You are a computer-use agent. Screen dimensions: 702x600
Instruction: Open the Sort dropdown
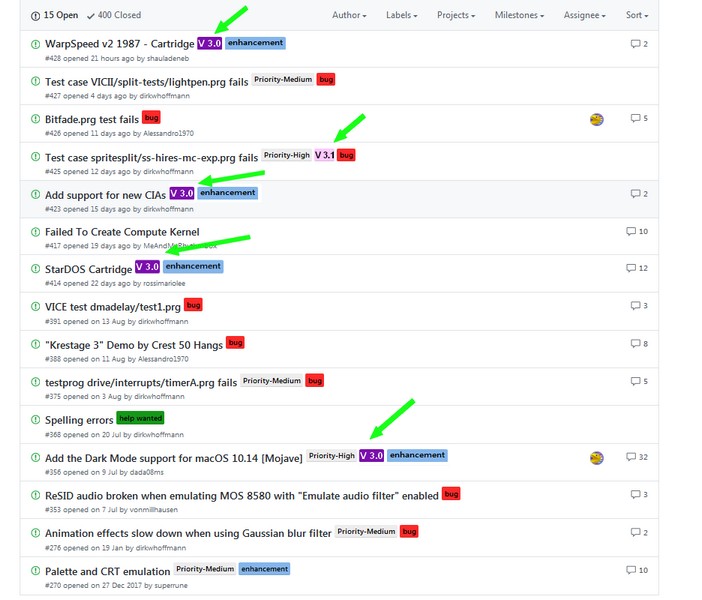637,15
